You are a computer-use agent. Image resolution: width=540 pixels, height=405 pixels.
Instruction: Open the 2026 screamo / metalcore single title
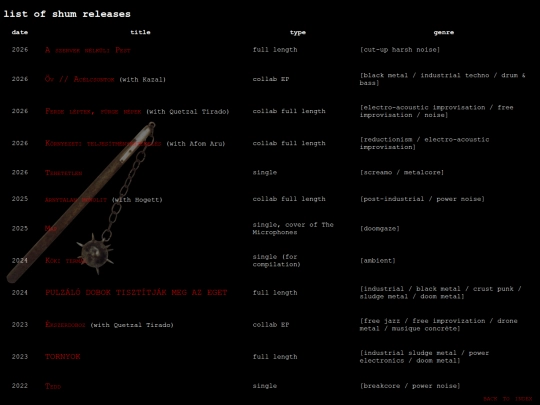click(64, 173)
